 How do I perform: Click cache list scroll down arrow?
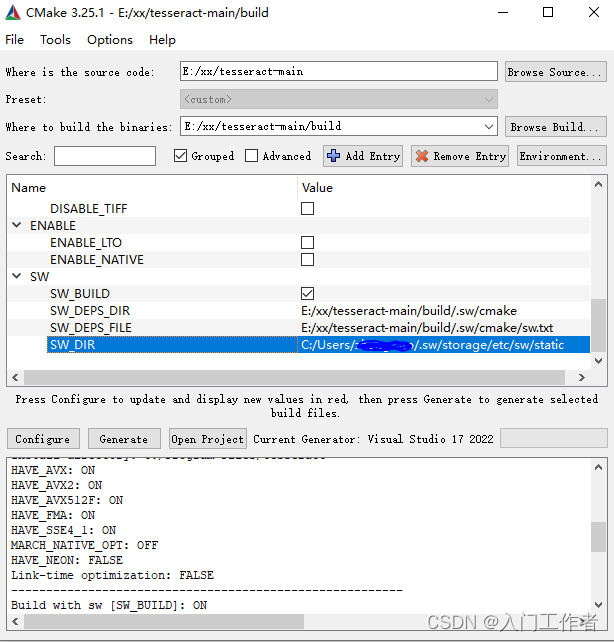coord(598,361)
